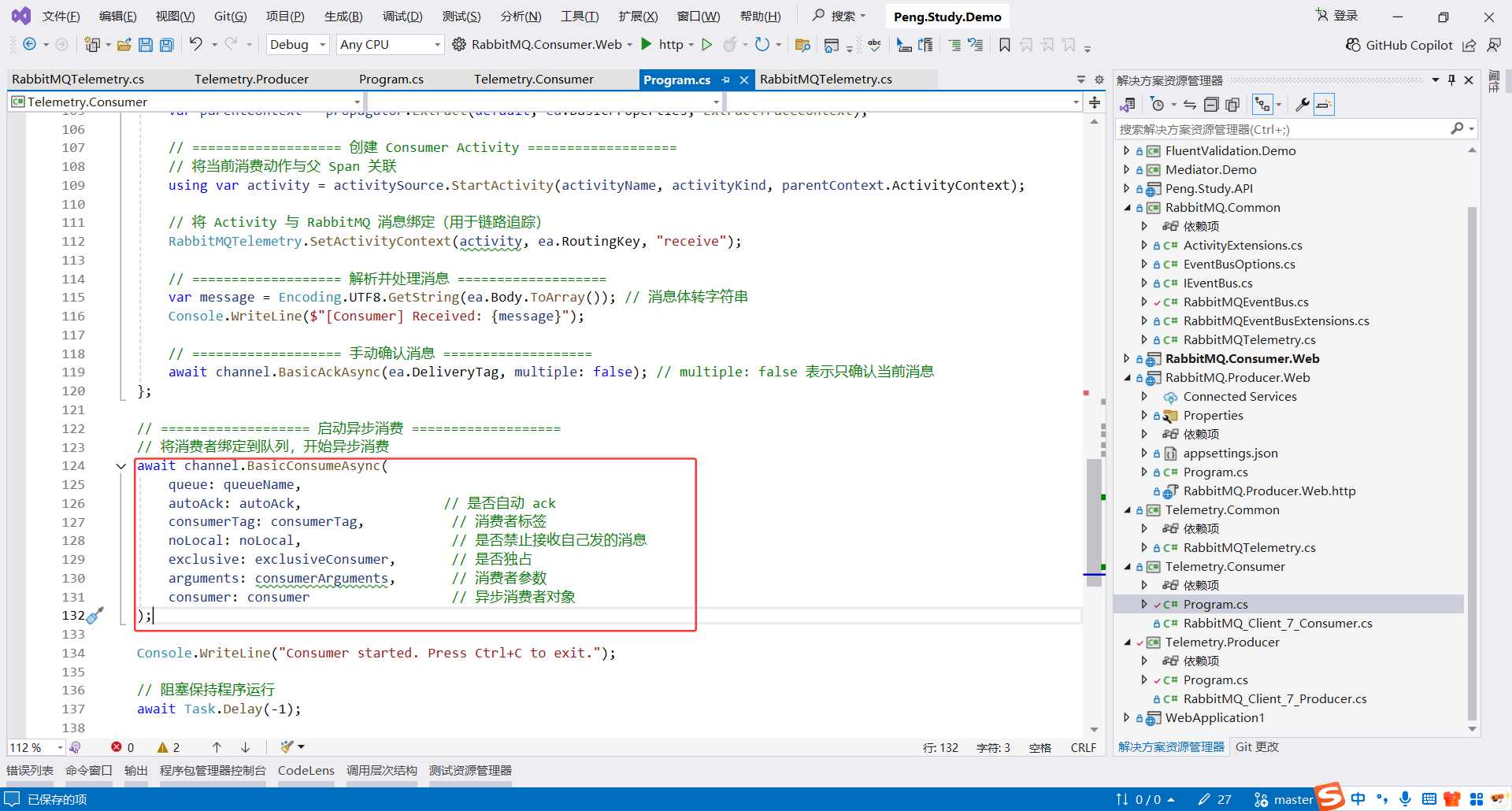
Task: Open the 文件(F) menu
Action: pos(61,16)
